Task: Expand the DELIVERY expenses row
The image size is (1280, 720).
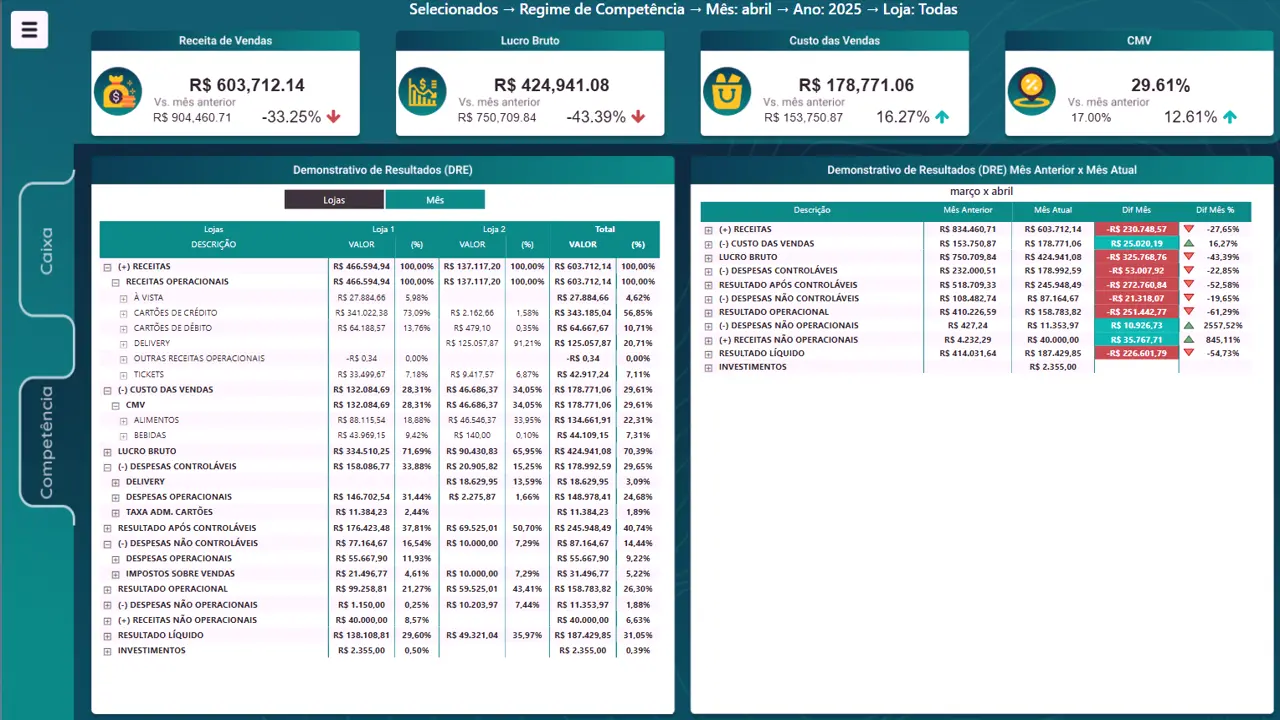Action: (116, 482)
